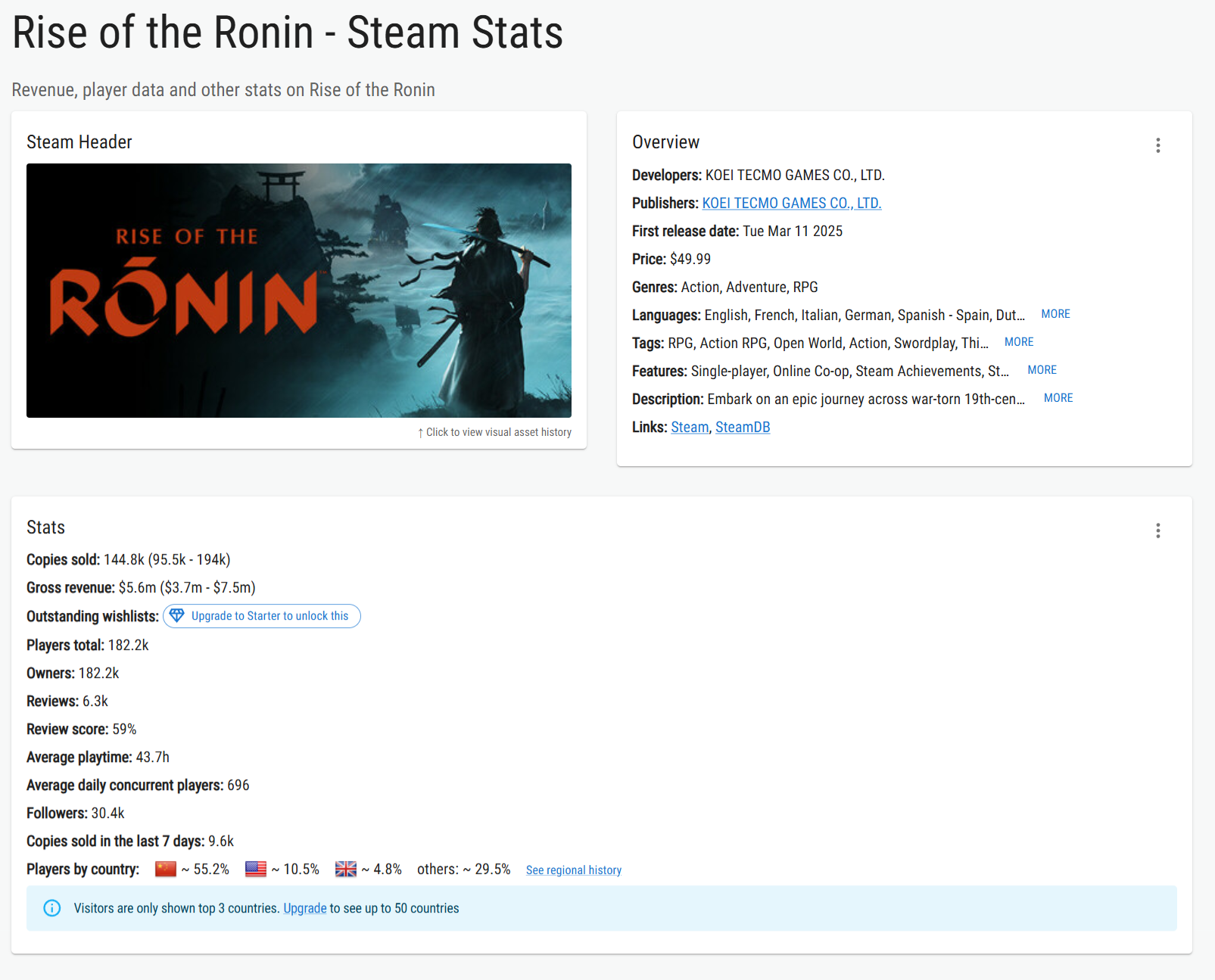This screenshot has height=980, width=1215.
Task: Click the Players total 182.2k line
Action: [x=88, y=645]
